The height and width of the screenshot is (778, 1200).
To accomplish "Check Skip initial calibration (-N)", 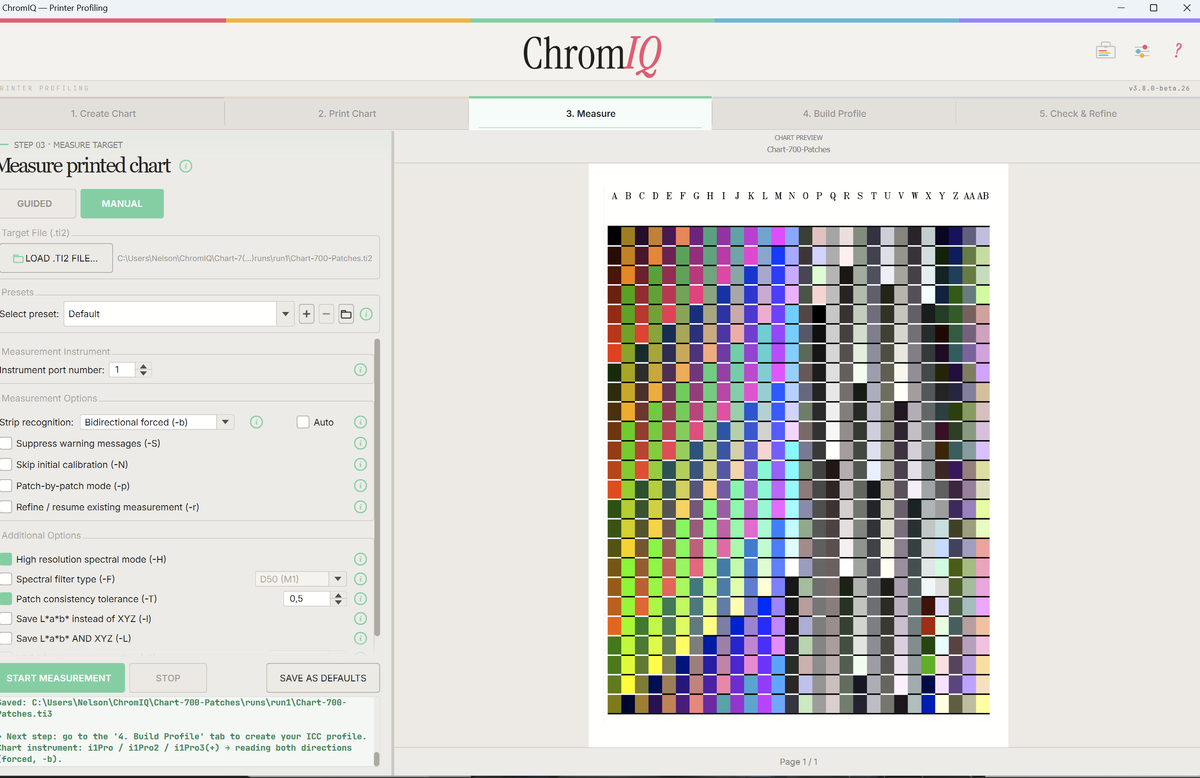I will 6,465.
